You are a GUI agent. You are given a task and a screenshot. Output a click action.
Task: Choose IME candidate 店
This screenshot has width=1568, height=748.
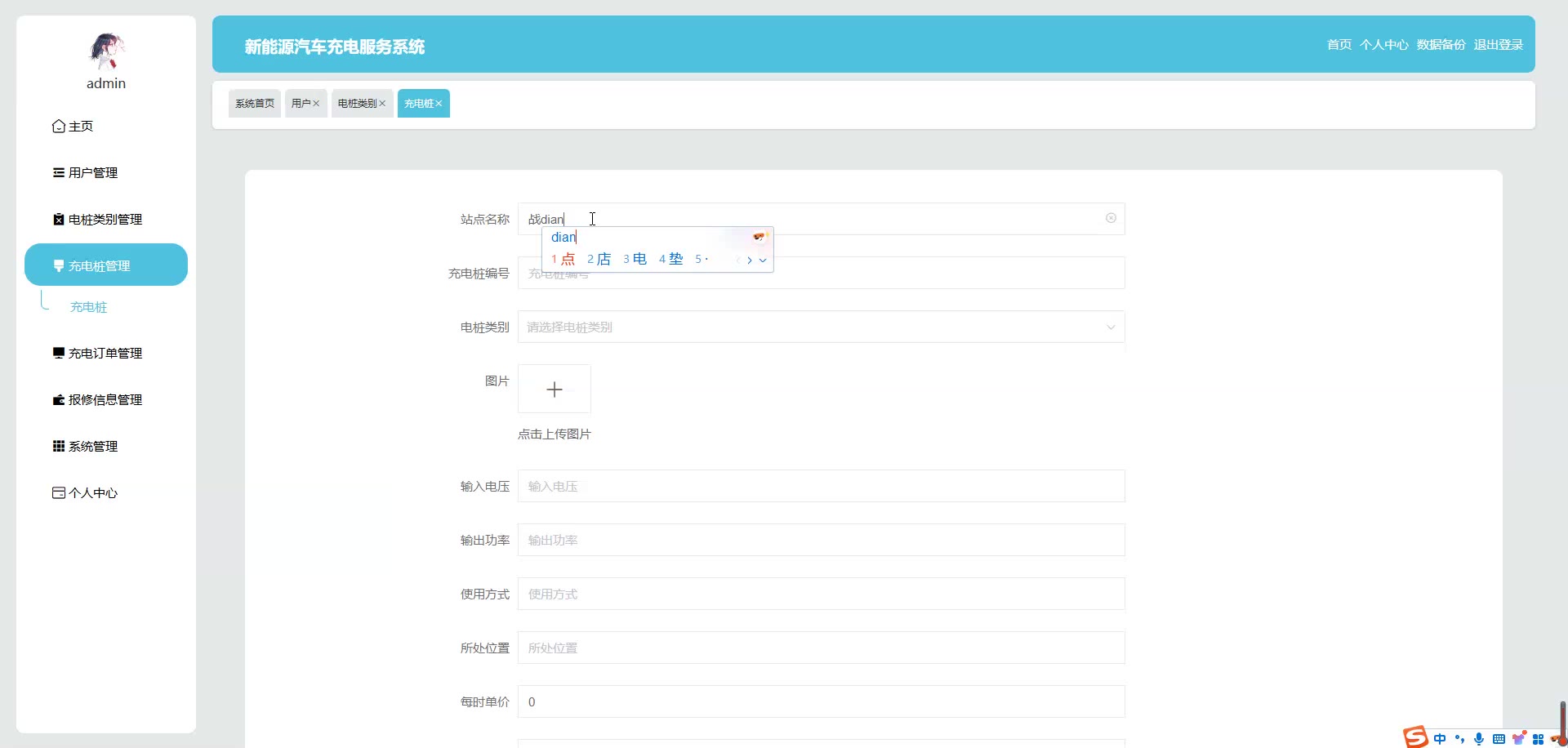tap(599, 259)
